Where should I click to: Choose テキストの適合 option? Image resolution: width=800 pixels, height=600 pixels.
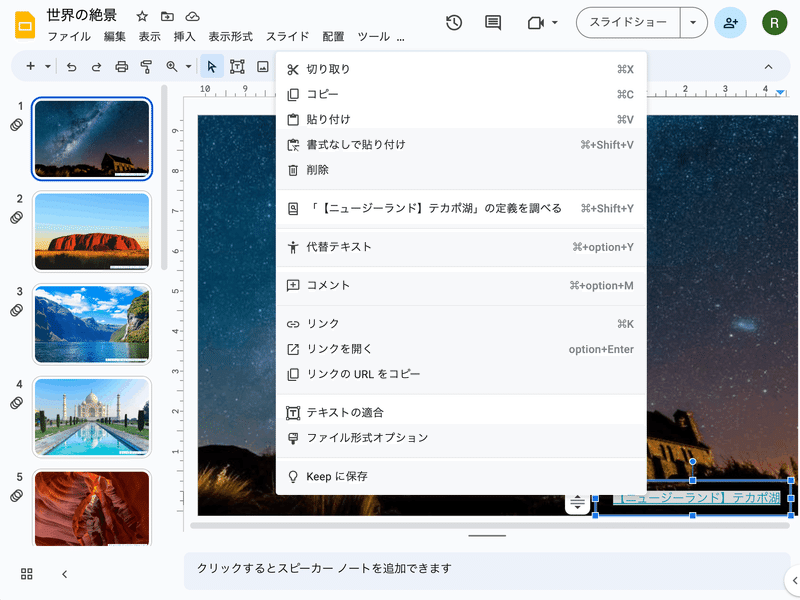(461, 412)
